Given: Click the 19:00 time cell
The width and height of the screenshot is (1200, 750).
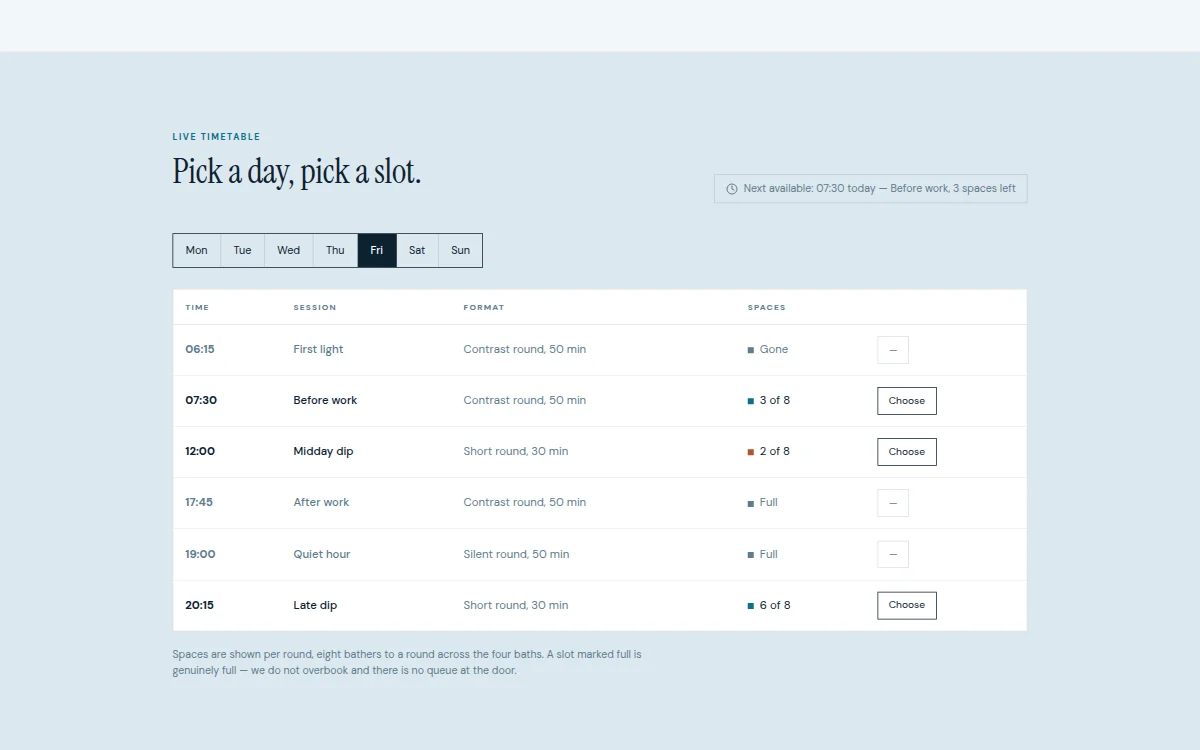Looking at the screenshot, I should coord(200,554).
